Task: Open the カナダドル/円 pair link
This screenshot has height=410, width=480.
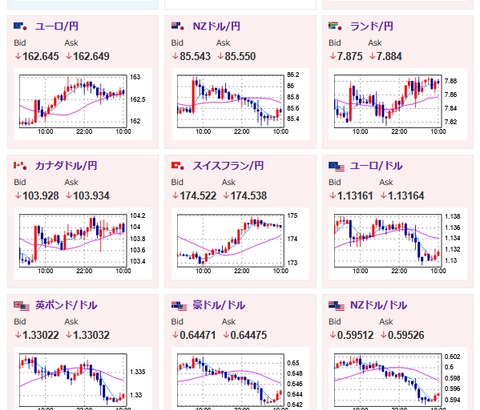Action: [x=66, y=166]
